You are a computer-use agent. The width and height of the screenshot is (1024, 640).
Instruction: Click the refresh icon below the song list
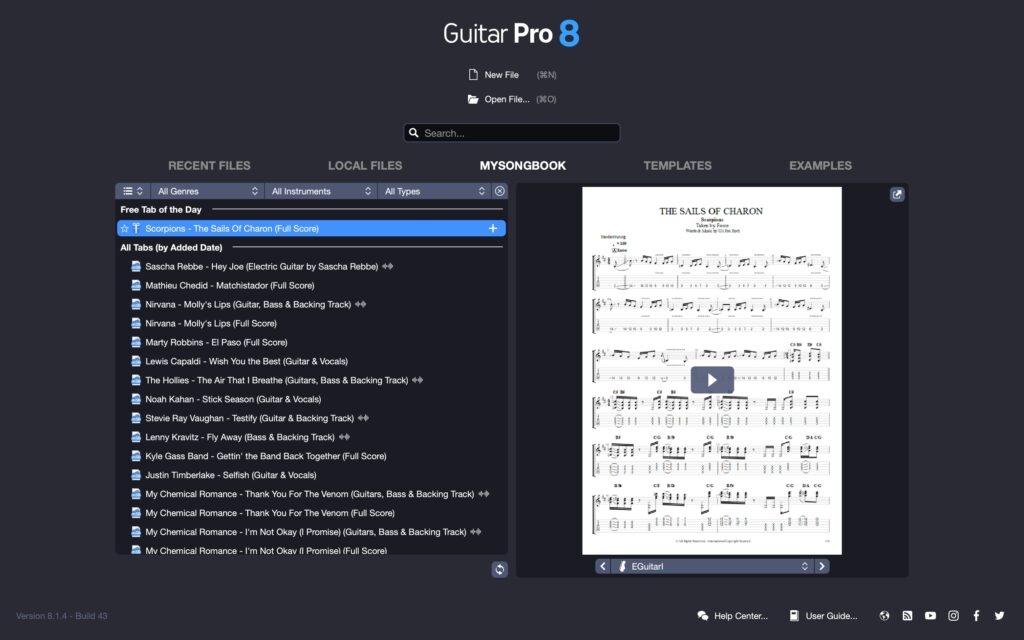tap(499, 569)
